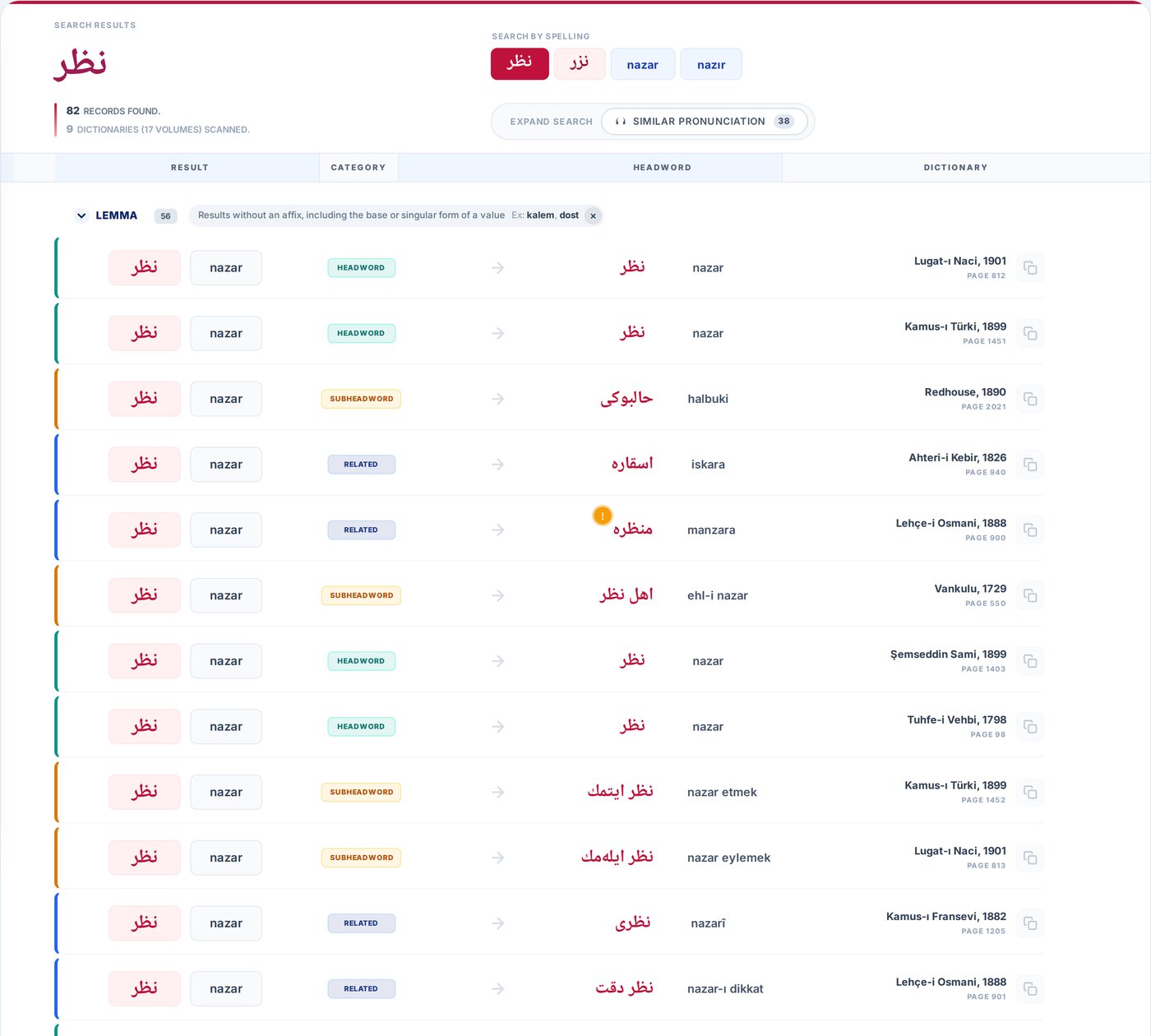This screenshot has width=1151, height=1036.
Task: Copy the Kamus-ı Fransevi 1882 entry
Action: pos(1029,923)
